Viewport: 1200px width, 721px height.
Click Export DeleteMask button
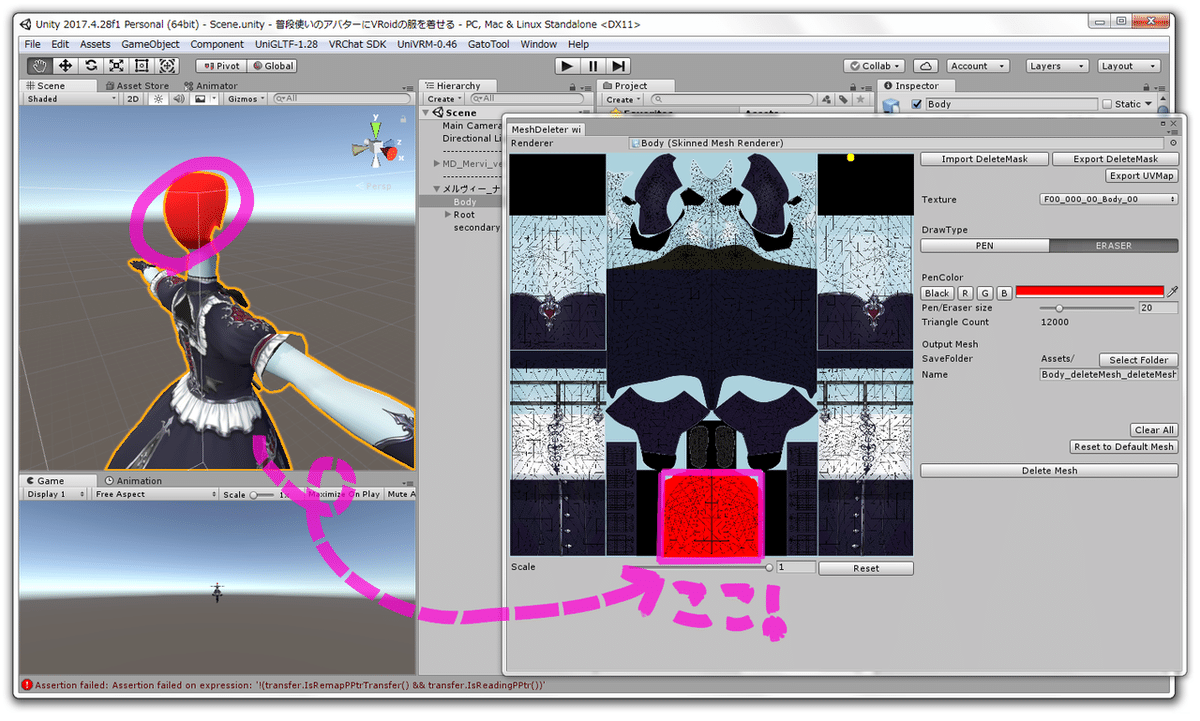(1116, 159)
